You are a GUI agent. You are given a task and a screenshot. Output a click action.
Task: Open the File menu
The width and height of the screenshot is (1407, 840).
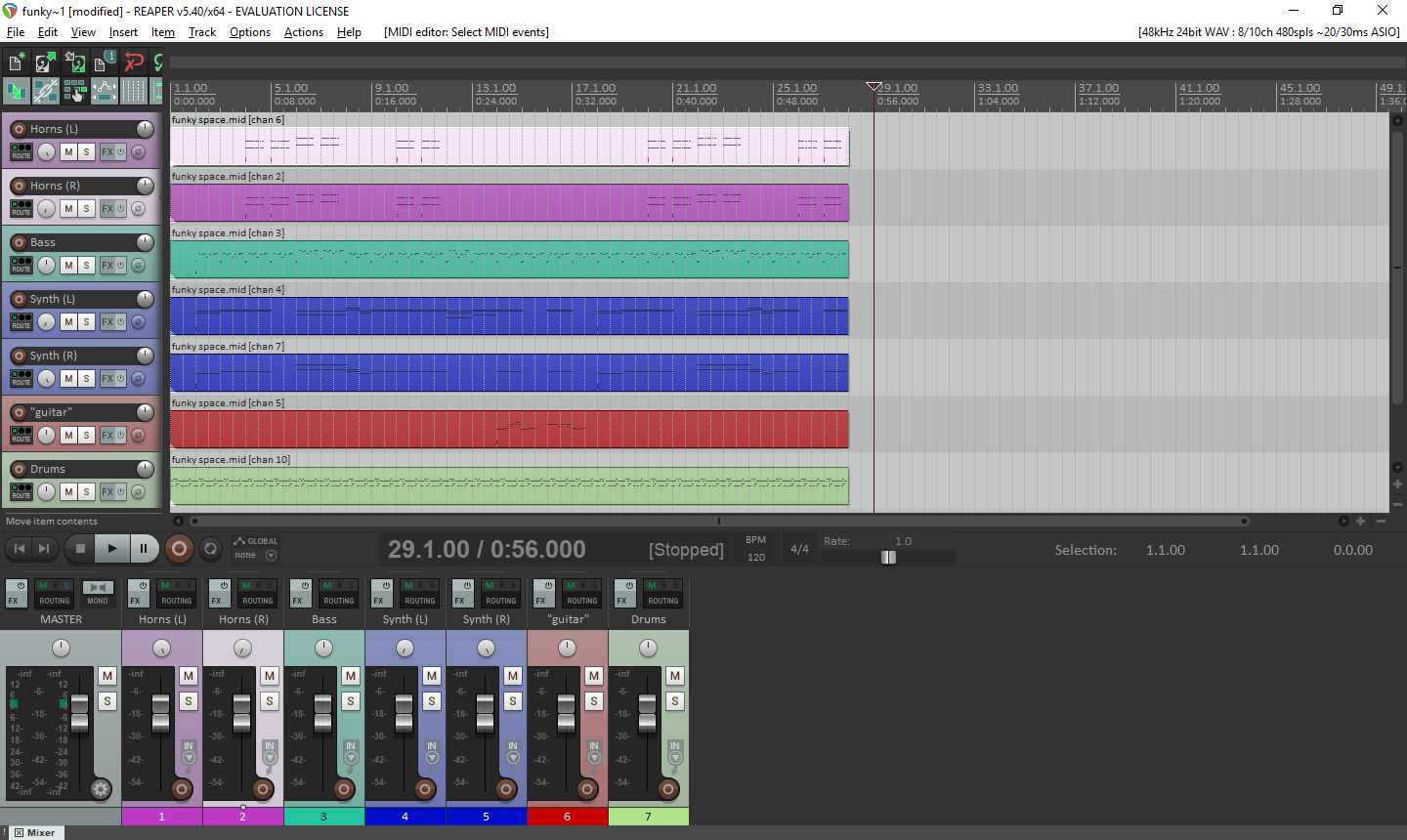(16, 32)
